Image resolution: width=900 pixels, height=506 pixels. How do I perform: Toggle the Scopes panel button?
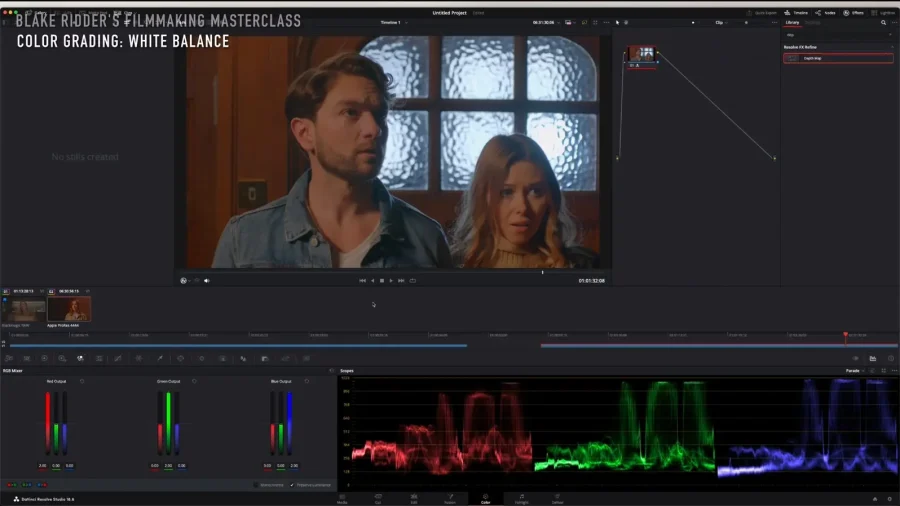pyautogui.click(x=873, y=359)
